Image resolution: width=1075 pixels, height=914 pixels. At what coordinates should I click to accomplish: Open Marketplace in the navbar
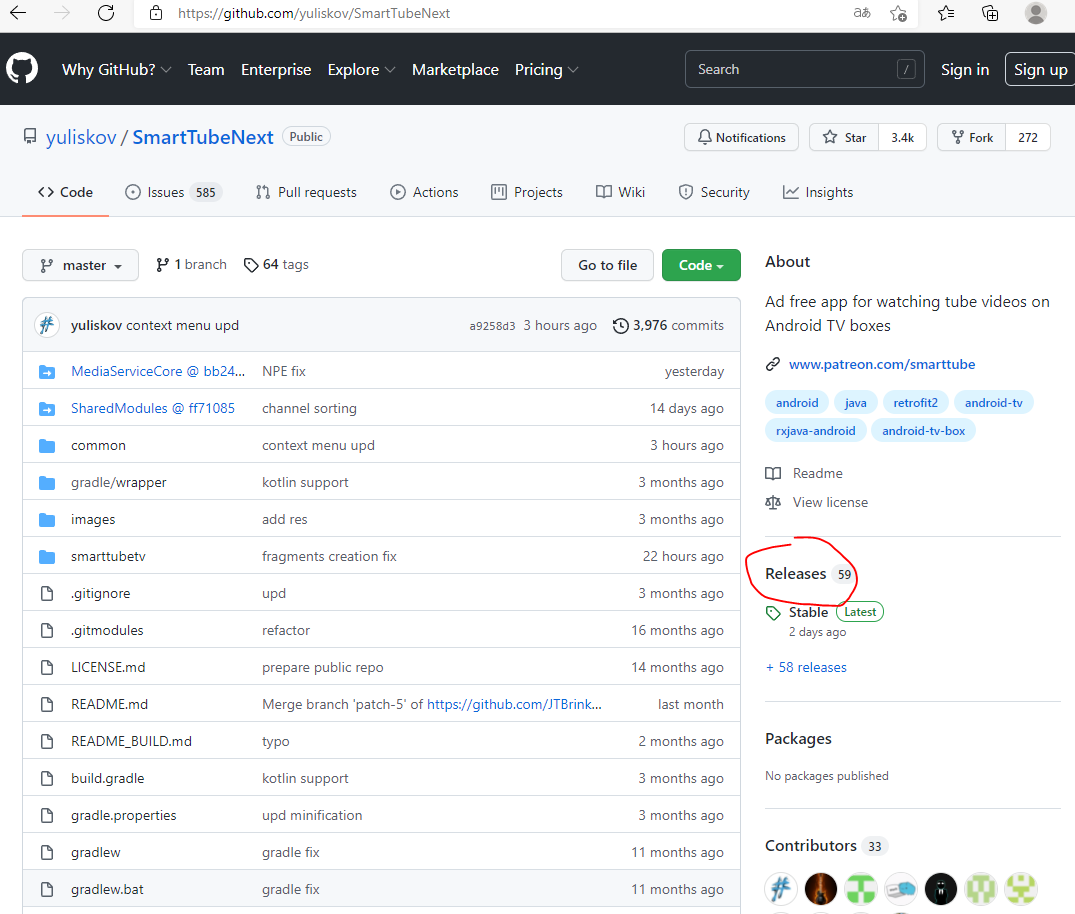point(455,69)
